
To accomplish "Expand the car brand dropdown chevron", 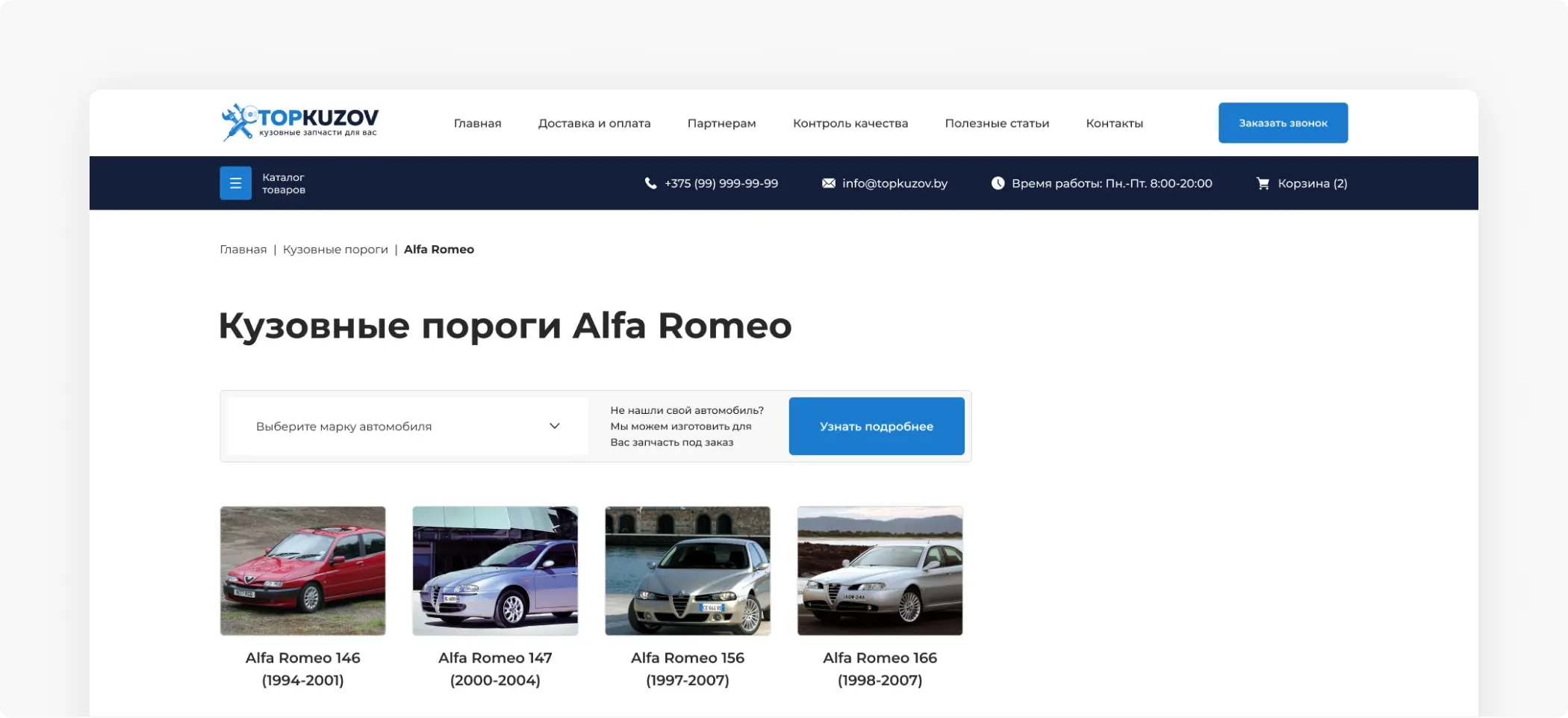I will tap(555, 426).
